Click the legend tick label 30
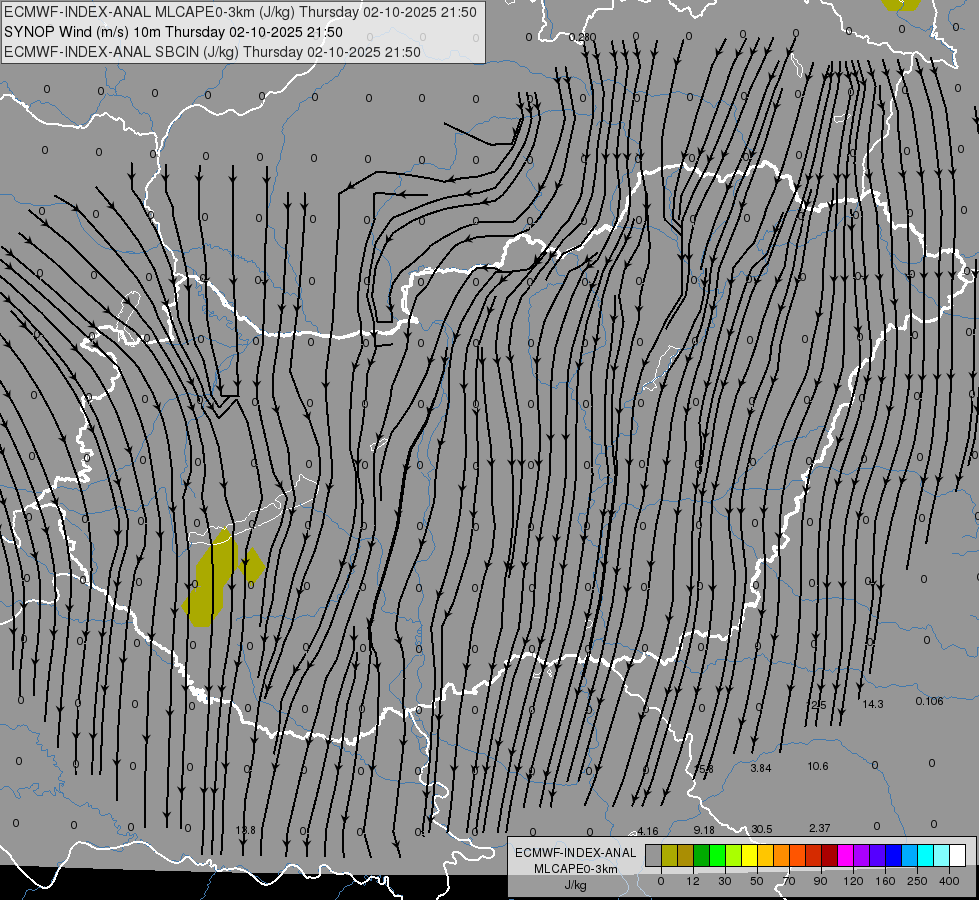This screenshot has width=979, height=900. tap(725, 881)
